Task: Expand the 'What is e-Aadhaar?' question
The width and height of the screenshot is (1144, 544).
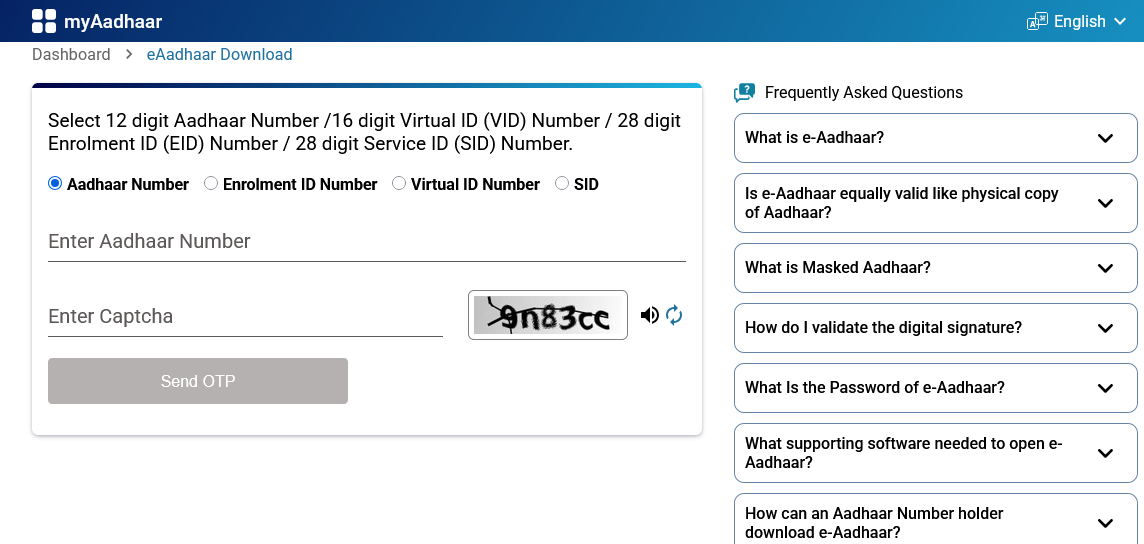Action: (x=1105, y=138)
